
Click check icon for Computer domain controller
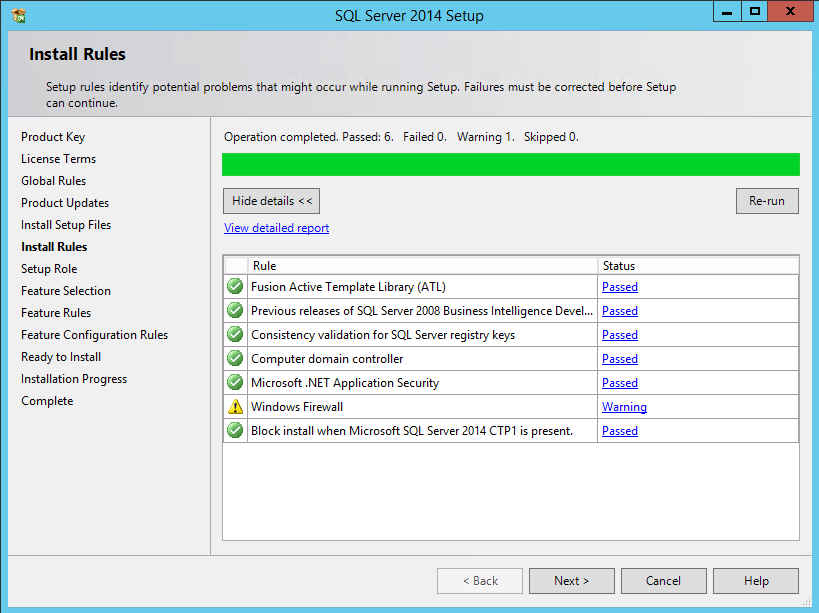[235, 358]
